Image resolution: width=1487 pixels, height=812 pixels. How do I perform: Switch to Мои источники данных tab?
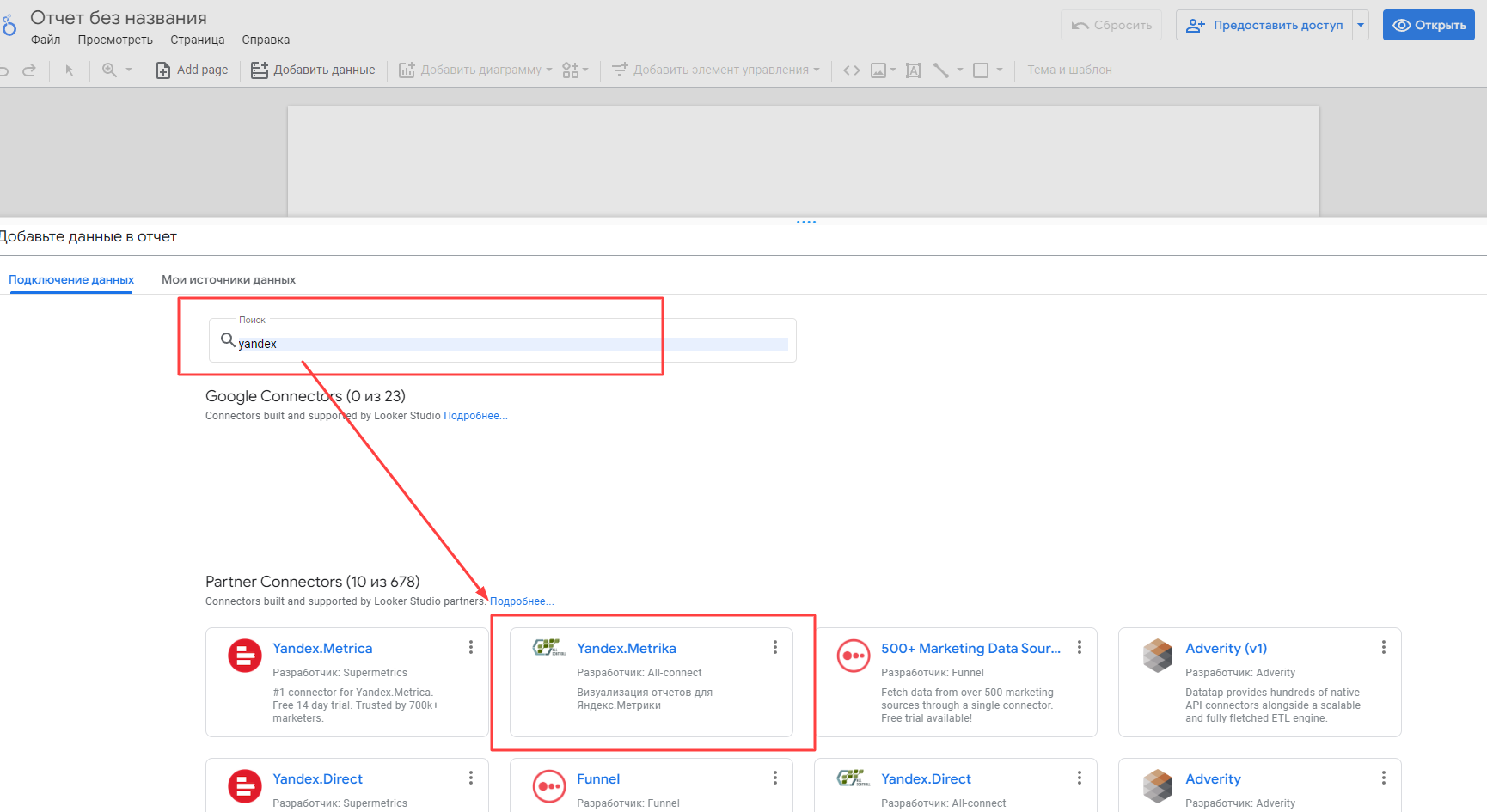coord(229,279)
